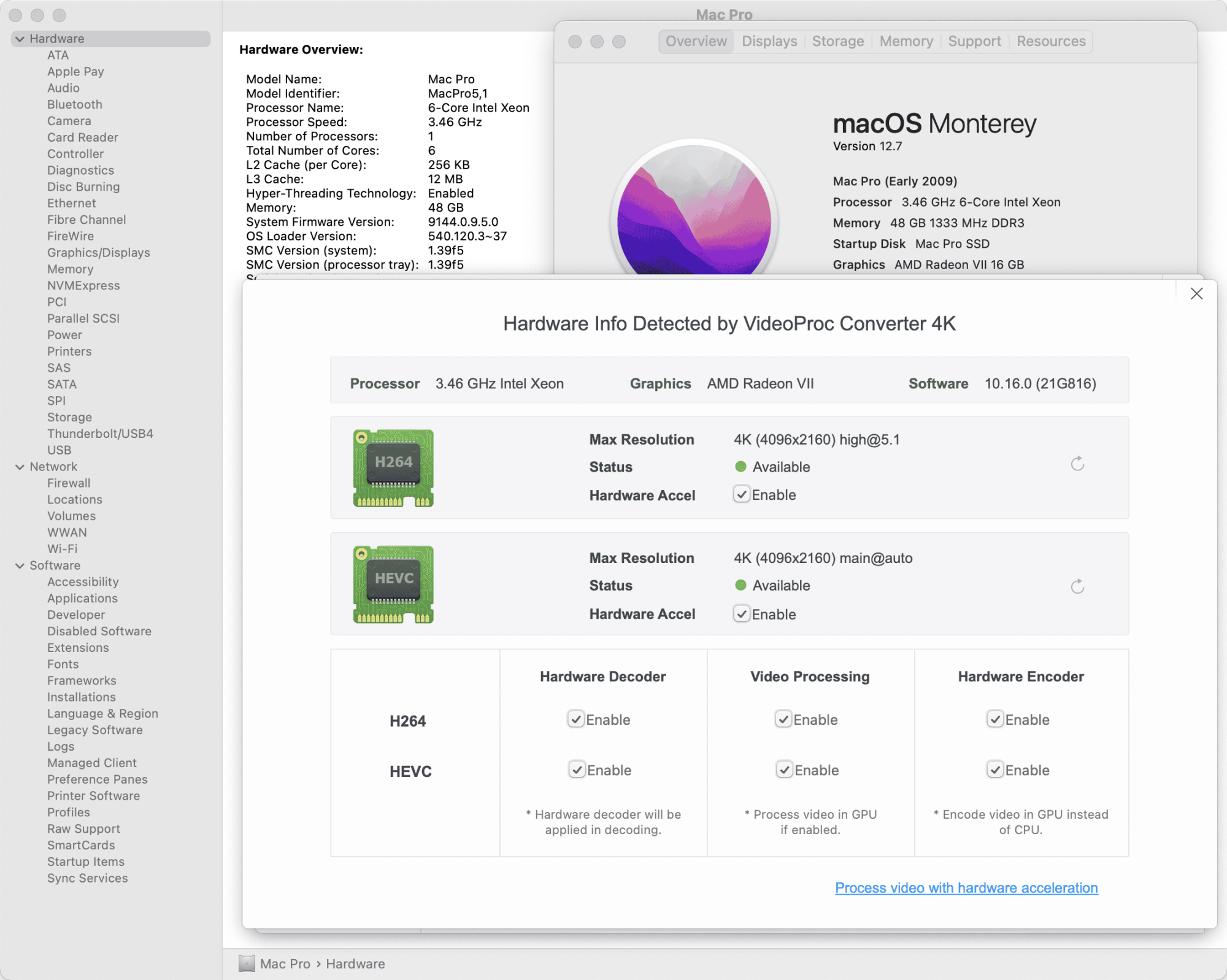This screenshot has width=1227, height=980.
Task: Select Hardware in the bottom path bar
Action: (x=355, y=963)
